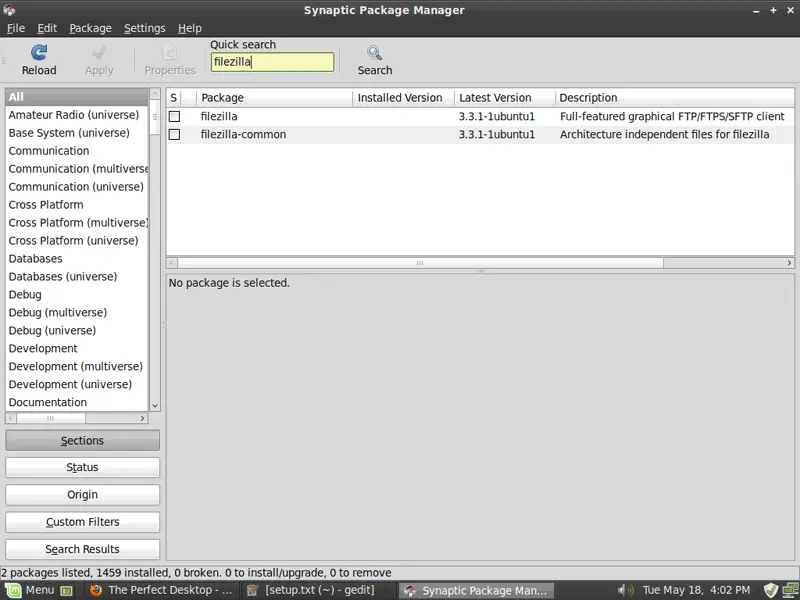Select Development (multiverse) section

[x=77, y=366]
